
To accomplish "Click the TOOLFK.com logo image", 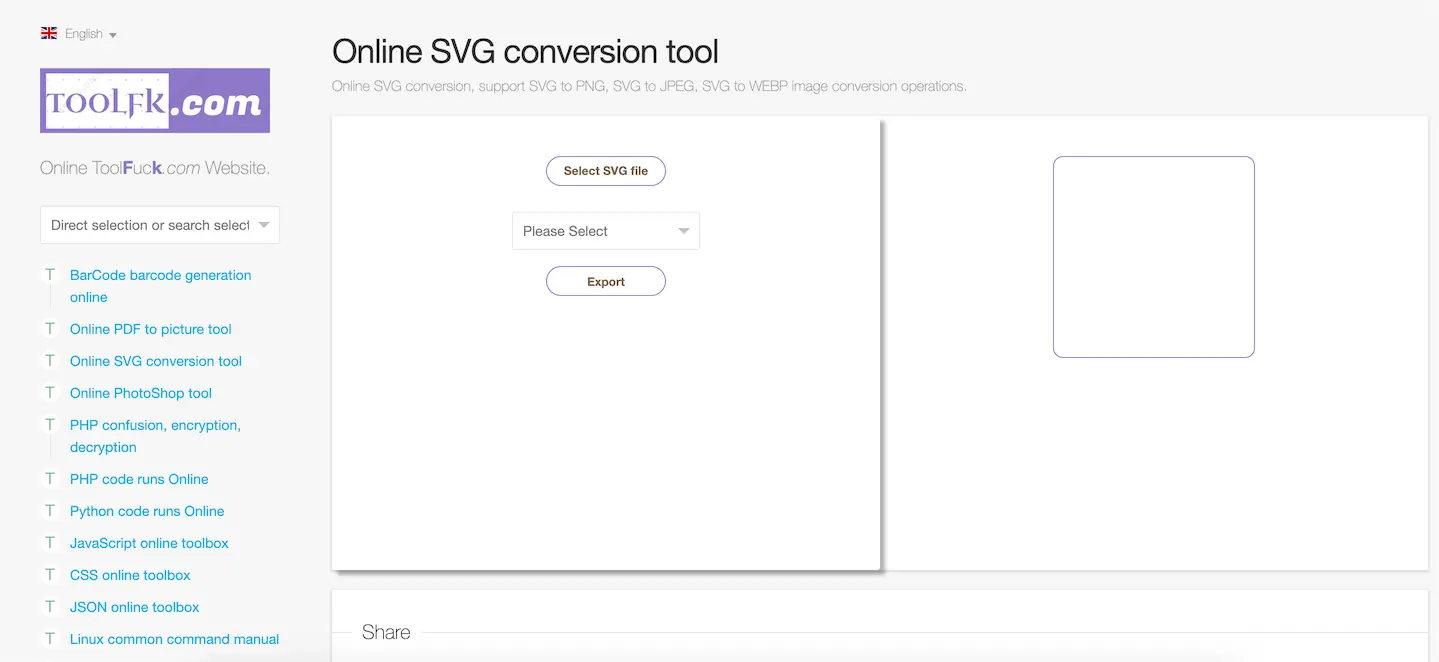I will [x=154, y=100].
